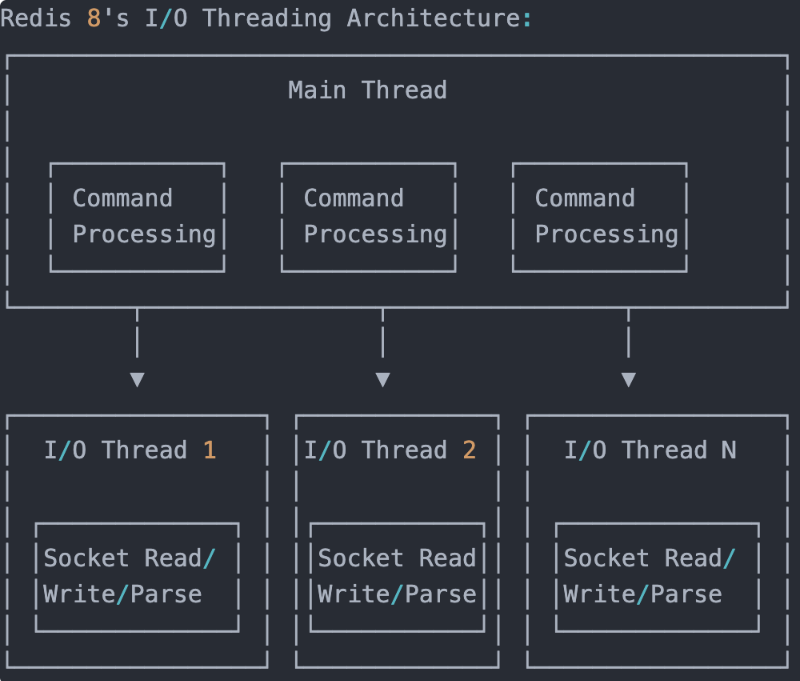Image resolution: width=800 pixels, height=681 pixels.
Task: Select 'Write/Parse' text under I/O Thread N
Action: 643,595
